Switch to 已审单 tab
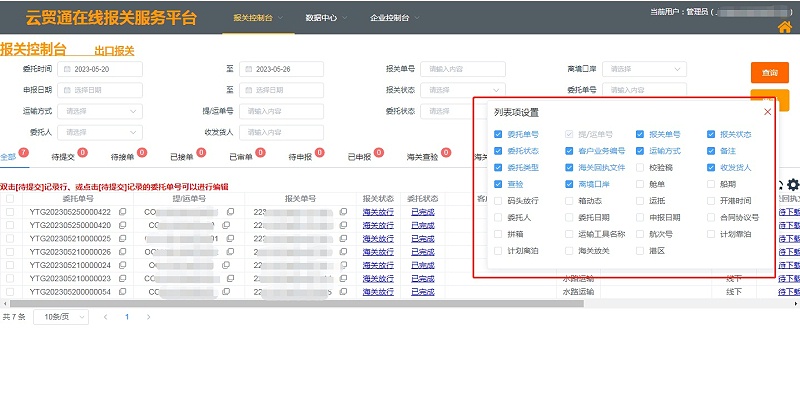This screenshot has width=800, height=411. click(241, 157)
